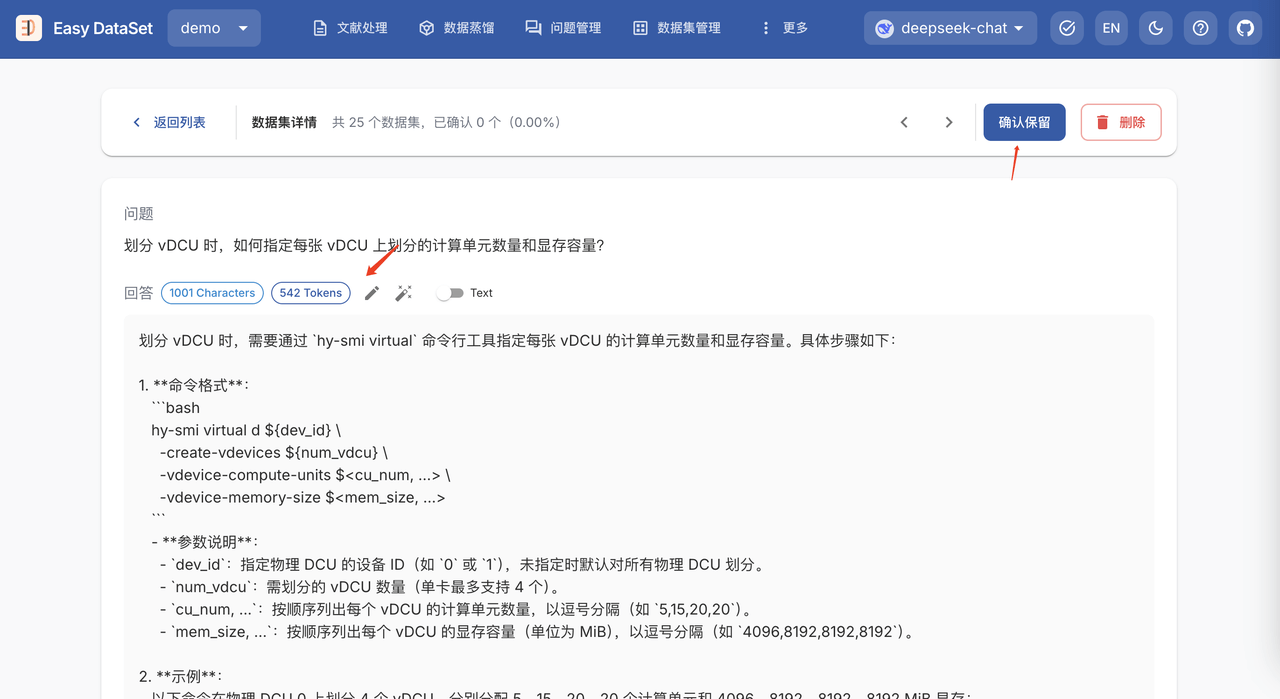Click the hy-smi virtual d command line

(246, 430)
